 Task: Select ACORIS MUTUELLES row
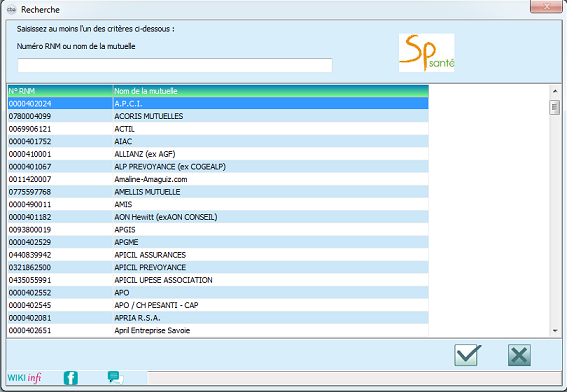218,116
